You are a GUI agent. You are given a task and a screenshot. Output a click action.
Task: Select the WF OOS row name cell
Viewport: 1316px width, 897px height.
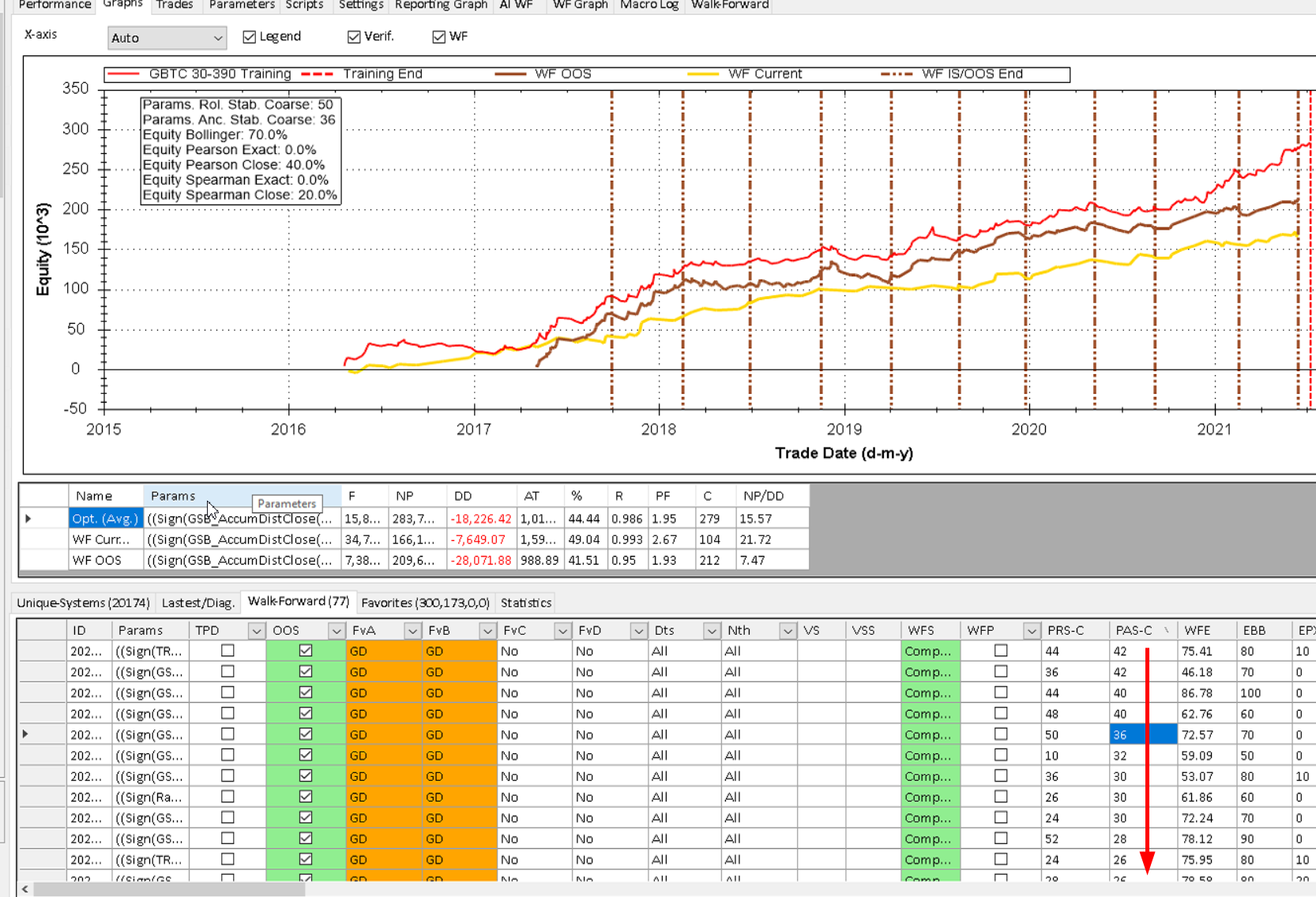97,560
